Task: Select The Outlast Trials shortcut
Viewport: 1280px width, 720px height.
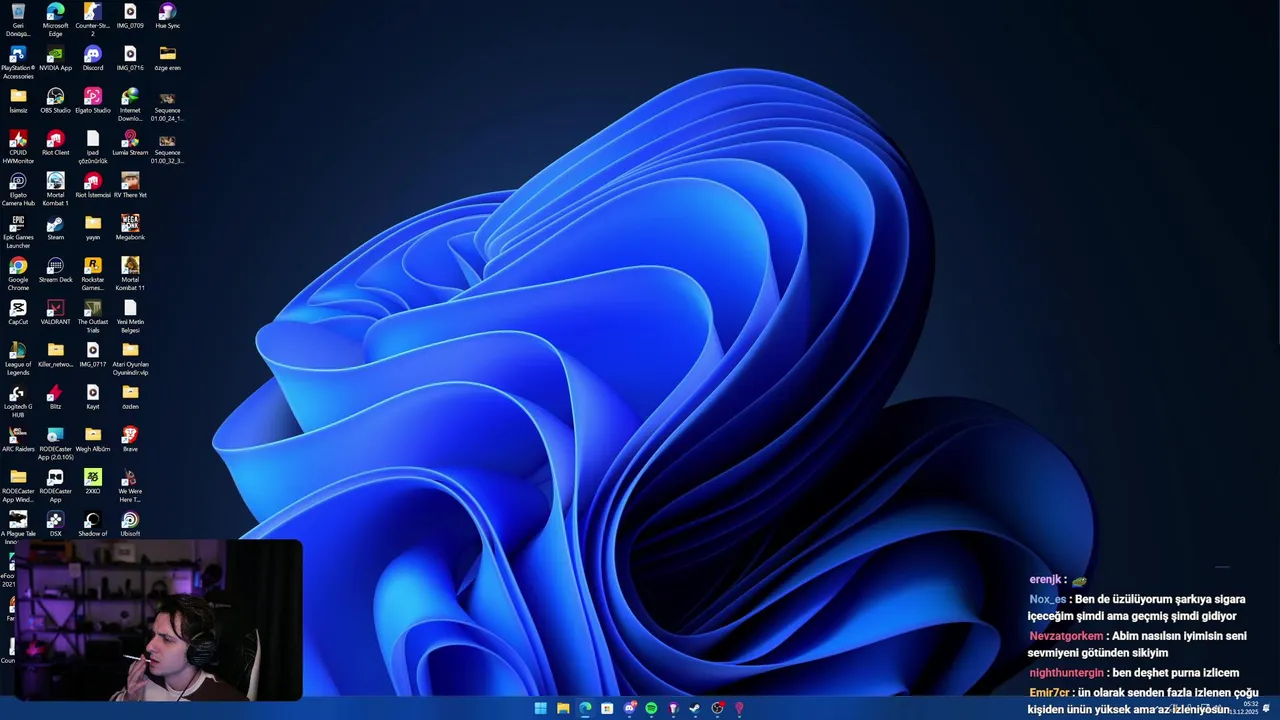Action: coord(92,316)
